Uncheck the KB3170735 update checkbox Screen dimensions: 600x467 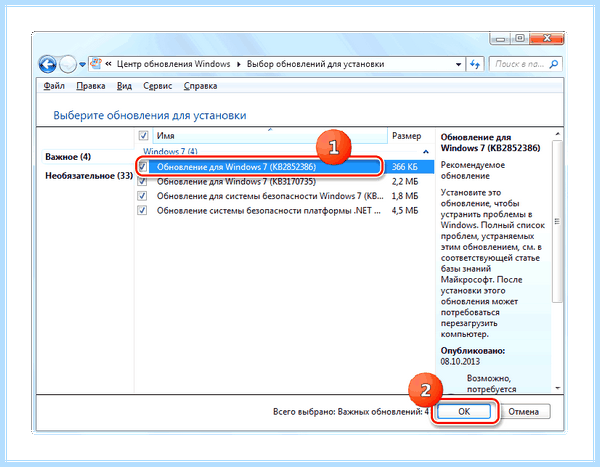tap(142, 181)
